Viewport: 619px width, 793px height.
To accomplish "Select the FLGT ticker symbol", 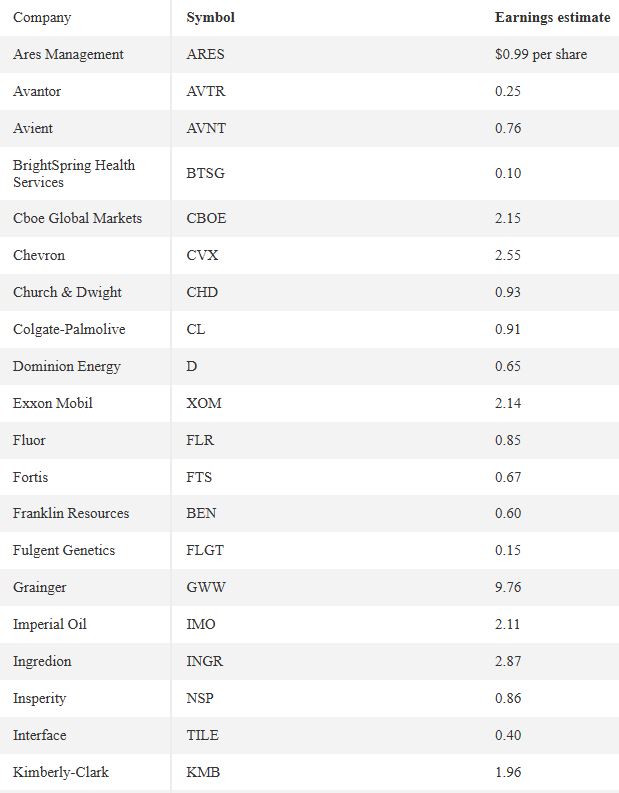I will click(x=204, y=550).
